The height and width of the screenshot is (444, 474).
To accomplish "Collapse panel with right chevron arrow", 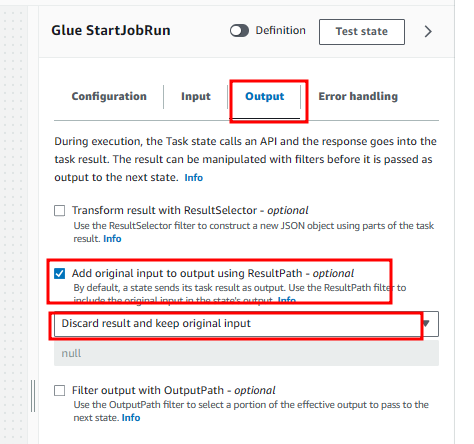I will coord(428,32).
